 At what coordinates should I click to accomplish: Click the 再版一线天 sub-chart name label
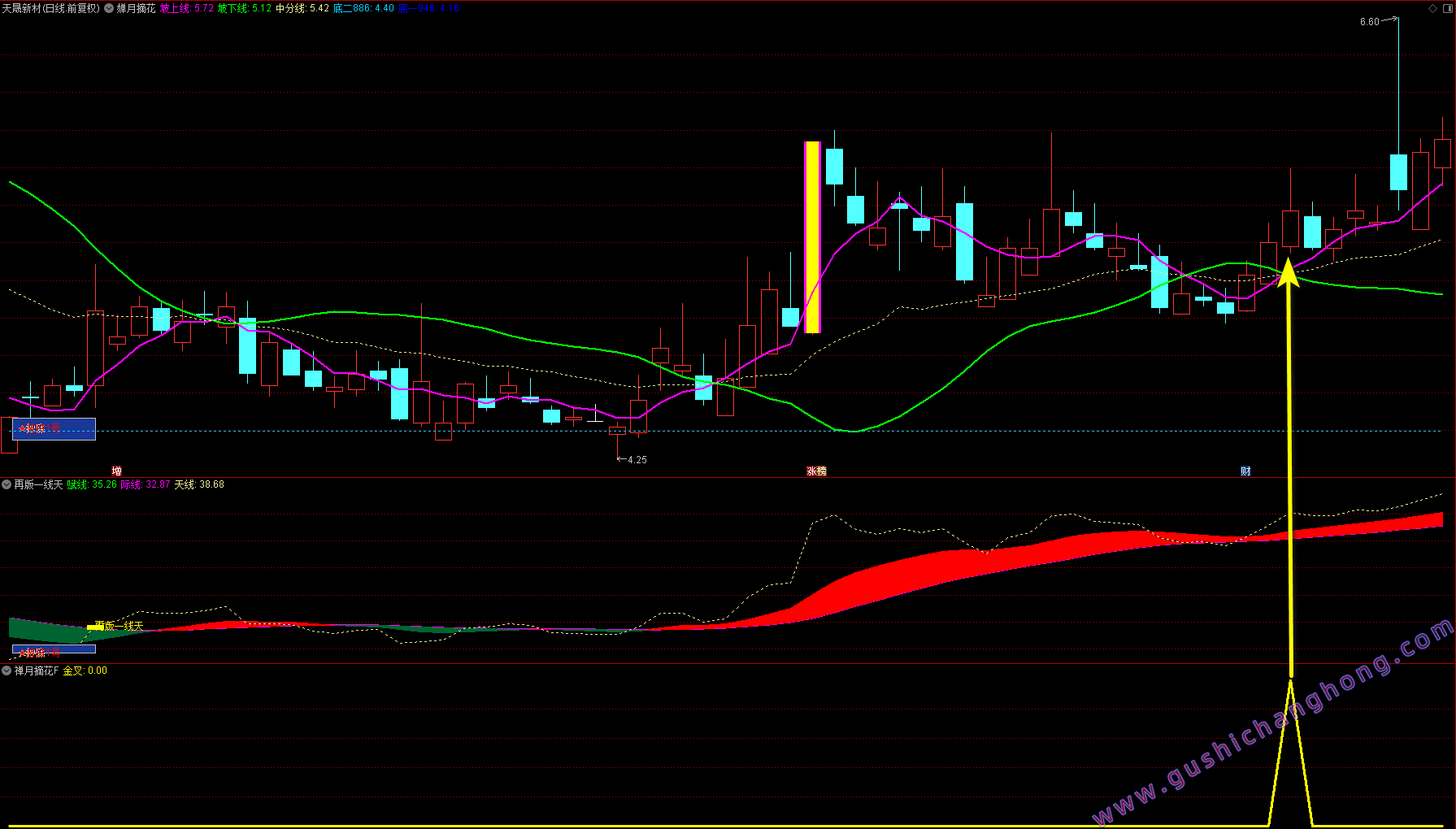[38, 484]
